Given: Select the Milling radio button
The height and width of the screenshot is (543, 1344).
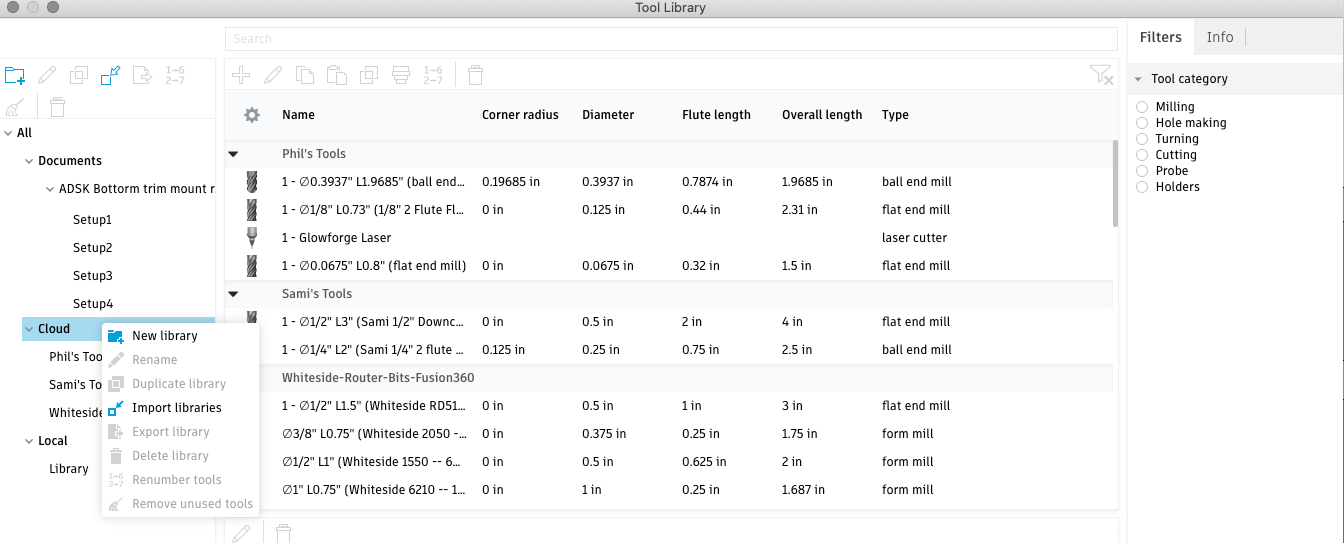Looking at the screenshot, I should pyautogui.click(x=1142, y=107).
